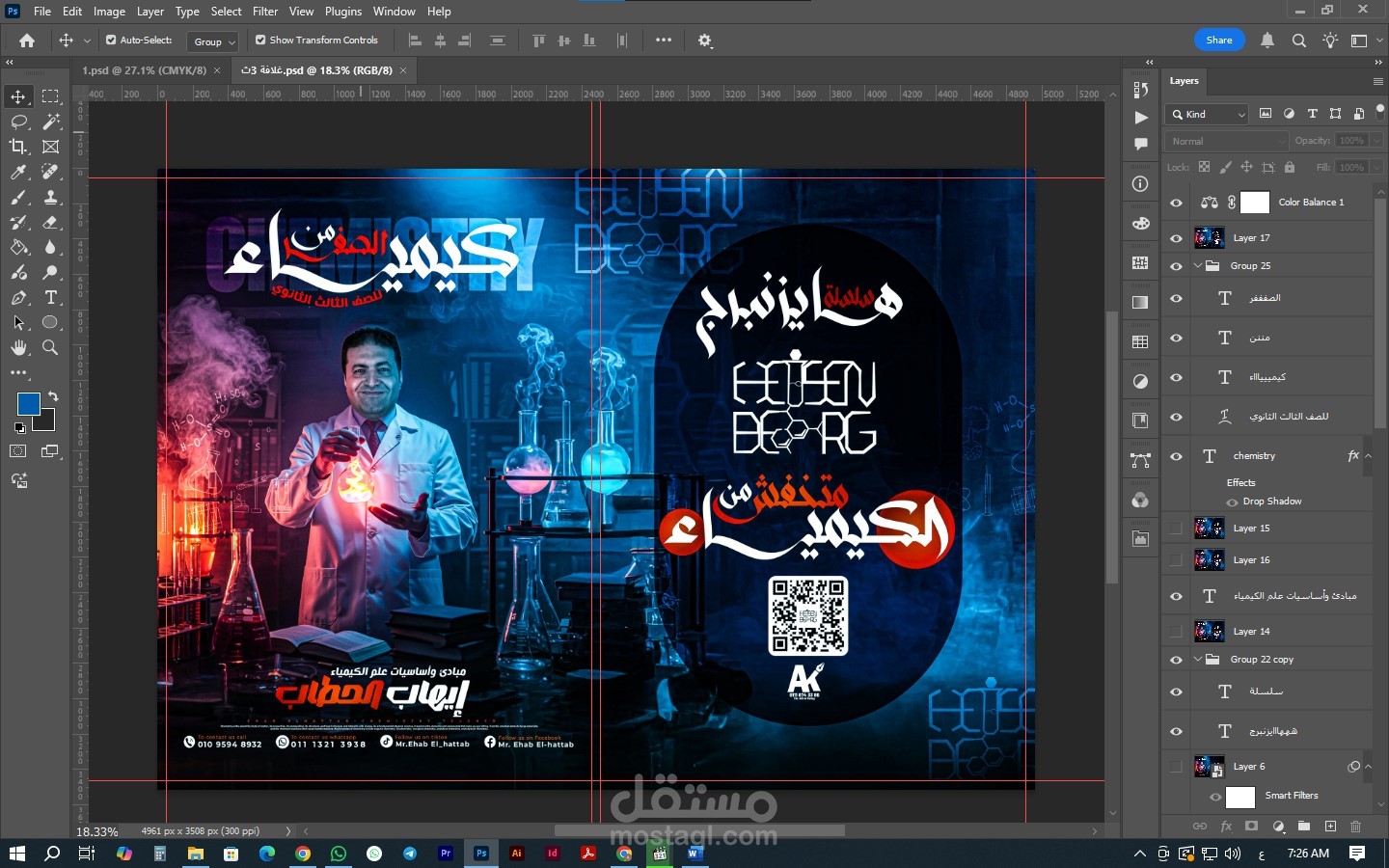Select the Blur tool

[x=51, y=247]
